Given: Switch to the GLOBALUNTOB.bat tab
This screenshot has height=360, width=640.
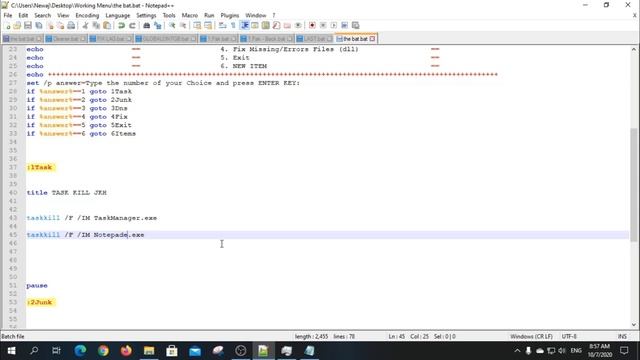Looking at the screenshot, I should point(166,39).
